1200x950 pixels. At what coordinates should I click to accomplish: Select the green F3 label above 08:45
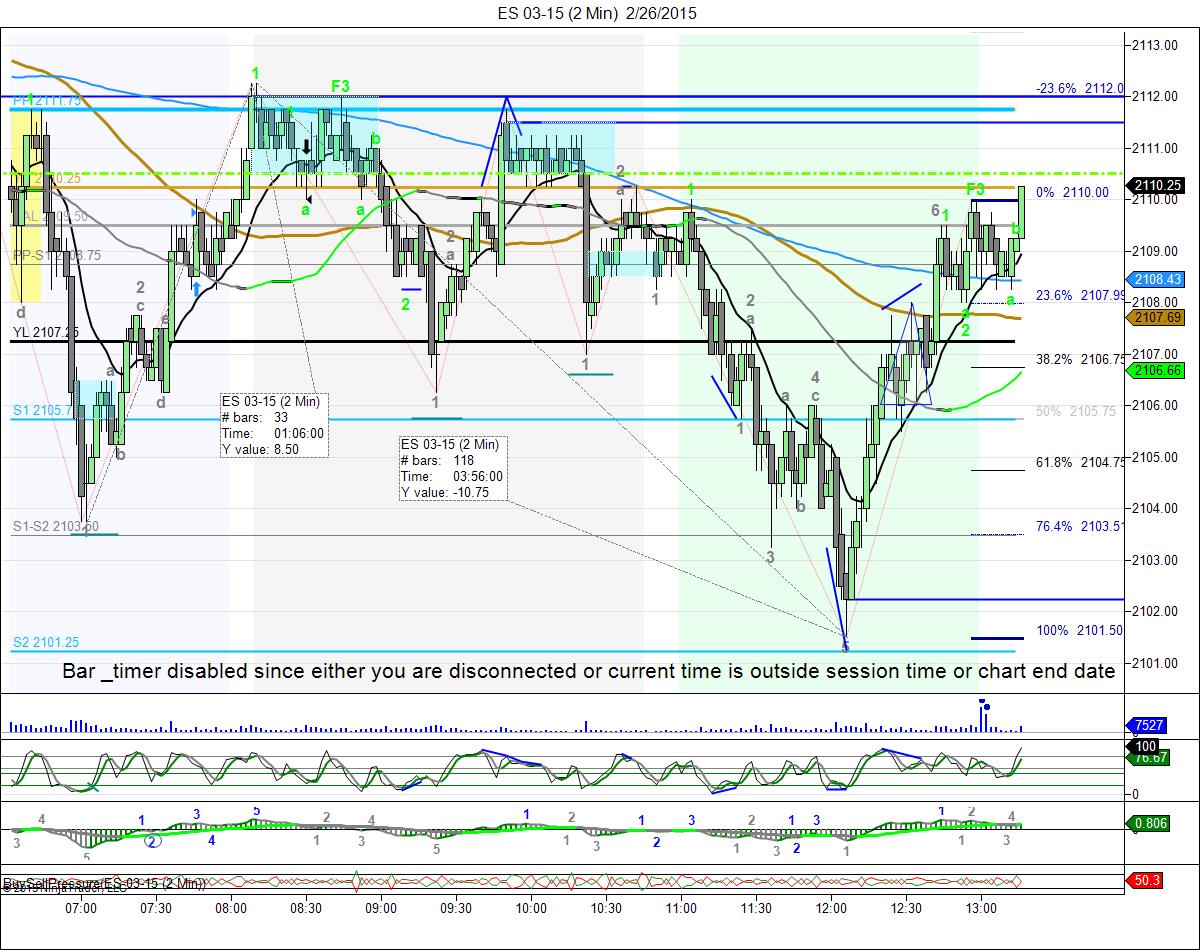click(x=341, y=86)
